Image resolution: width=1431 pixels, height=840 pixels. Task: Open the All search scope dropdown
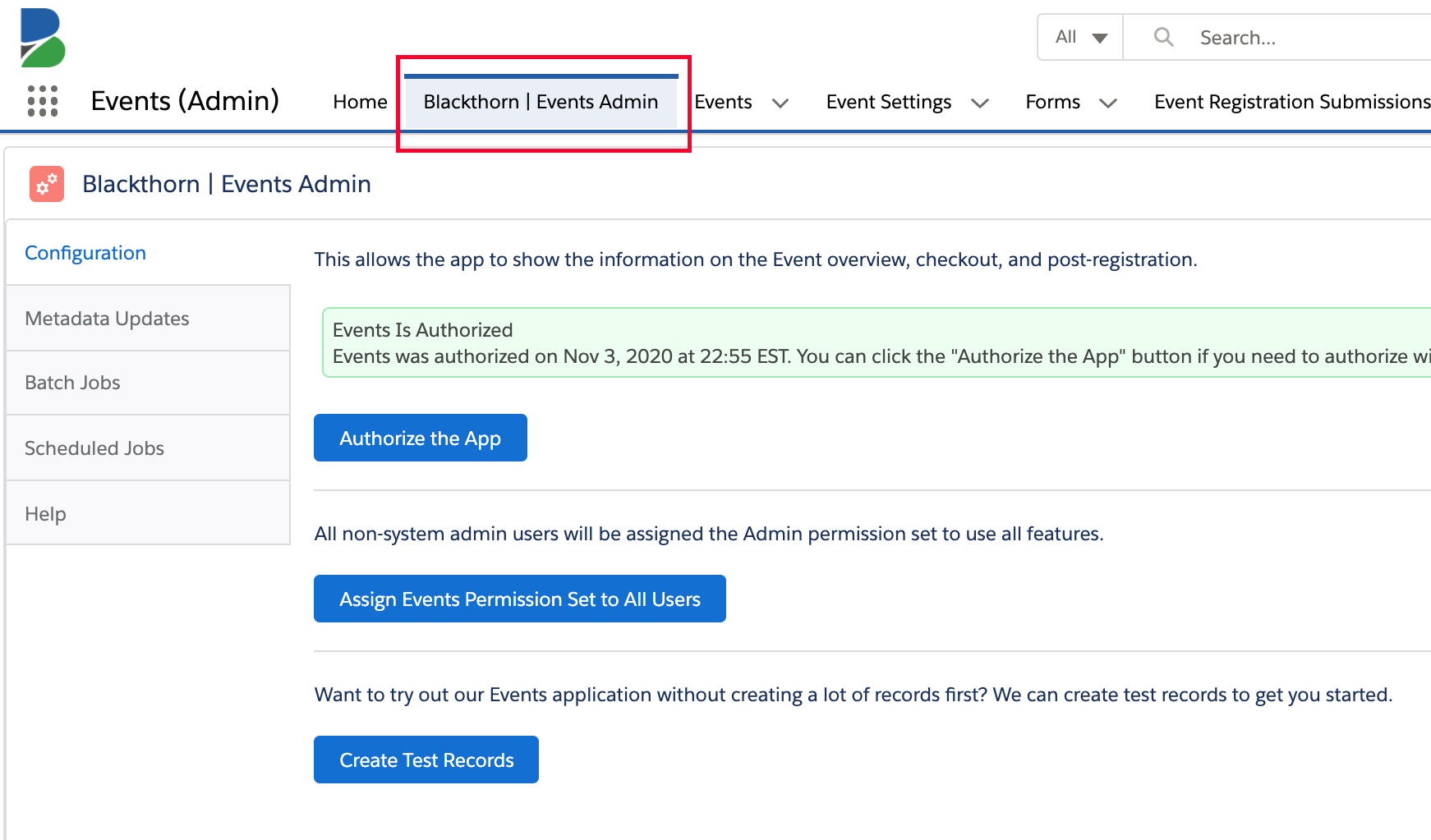pos(1081,37)
